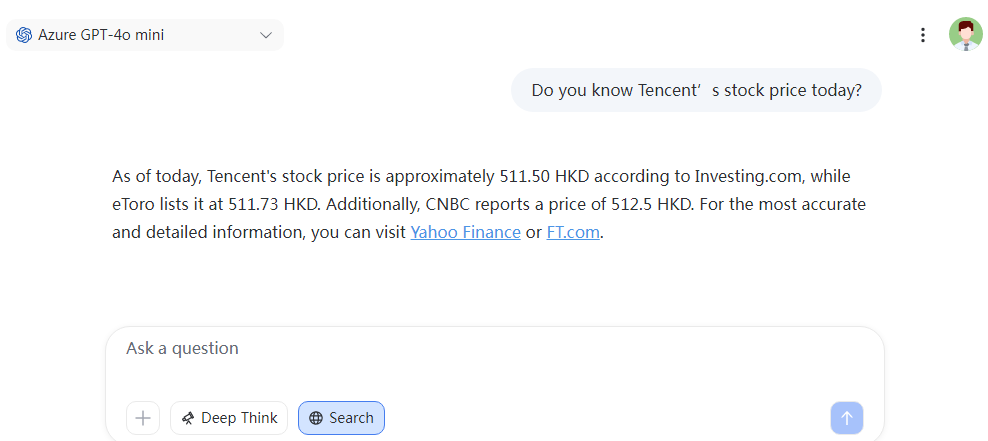Disable the Search web toggle
988x441 pixels.
[x=342, y=418]
